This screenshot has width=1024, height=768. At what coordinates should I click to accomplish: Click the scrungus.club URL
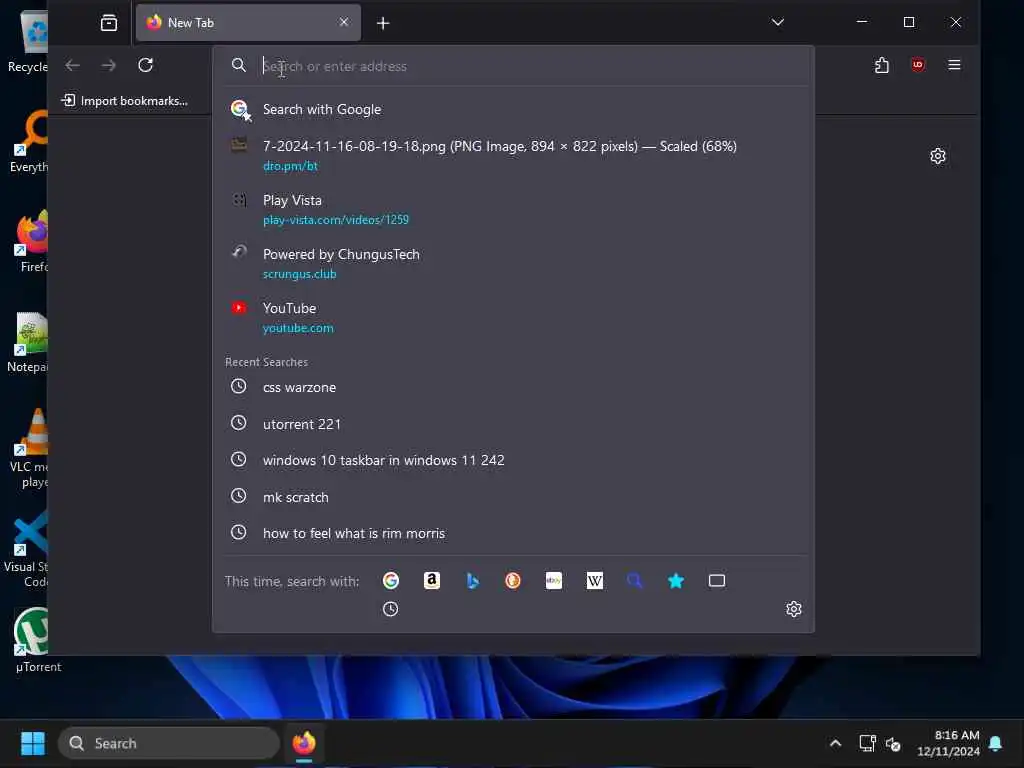[x=299, y=274]
